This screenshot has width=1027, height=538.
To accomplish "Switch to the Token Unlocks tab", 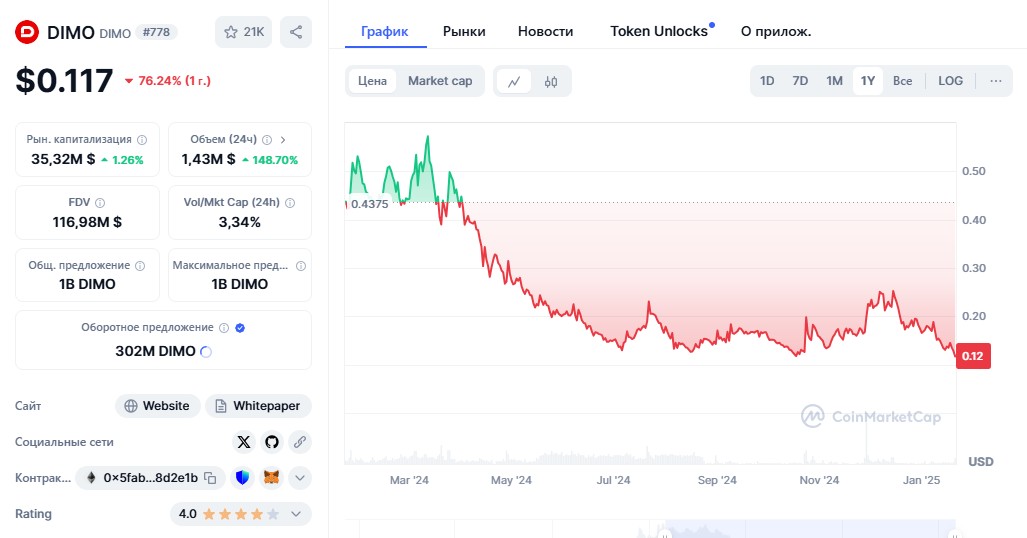I will (x=659, y=31).
